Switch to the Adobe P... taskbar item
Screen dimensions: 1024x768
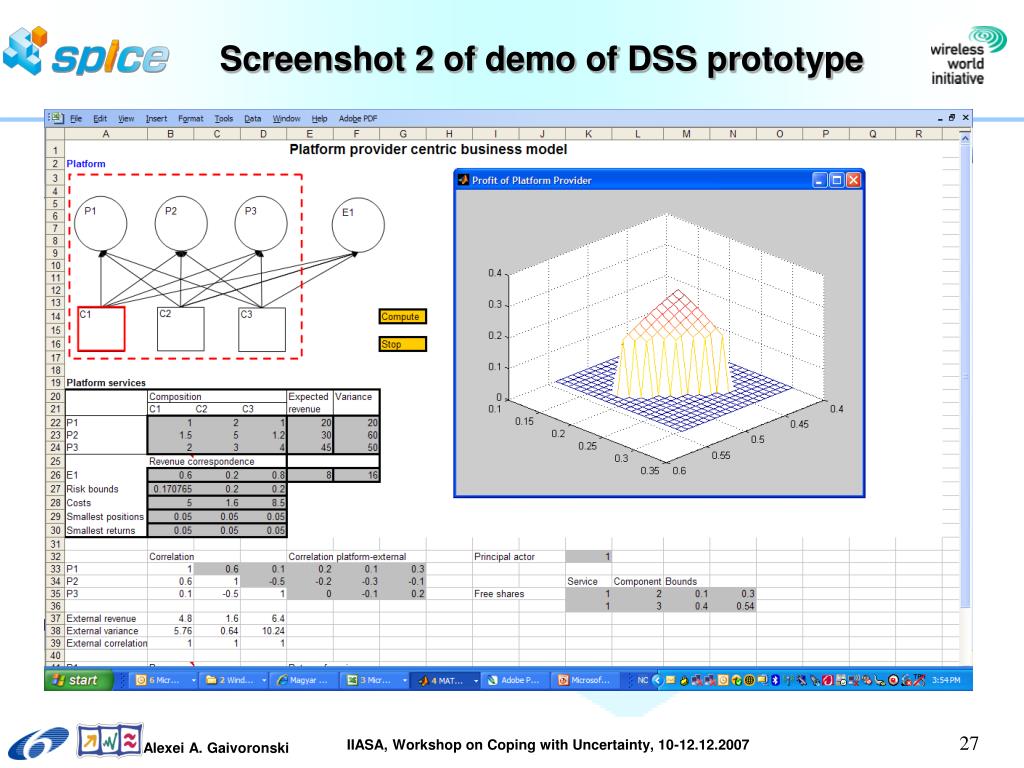[x=515, y=680]
